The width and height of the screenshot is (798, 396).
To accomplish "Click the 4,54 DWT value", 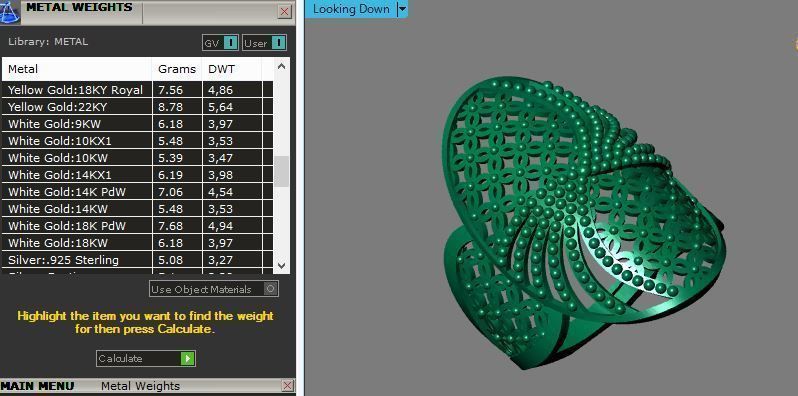I will (220, 192).
